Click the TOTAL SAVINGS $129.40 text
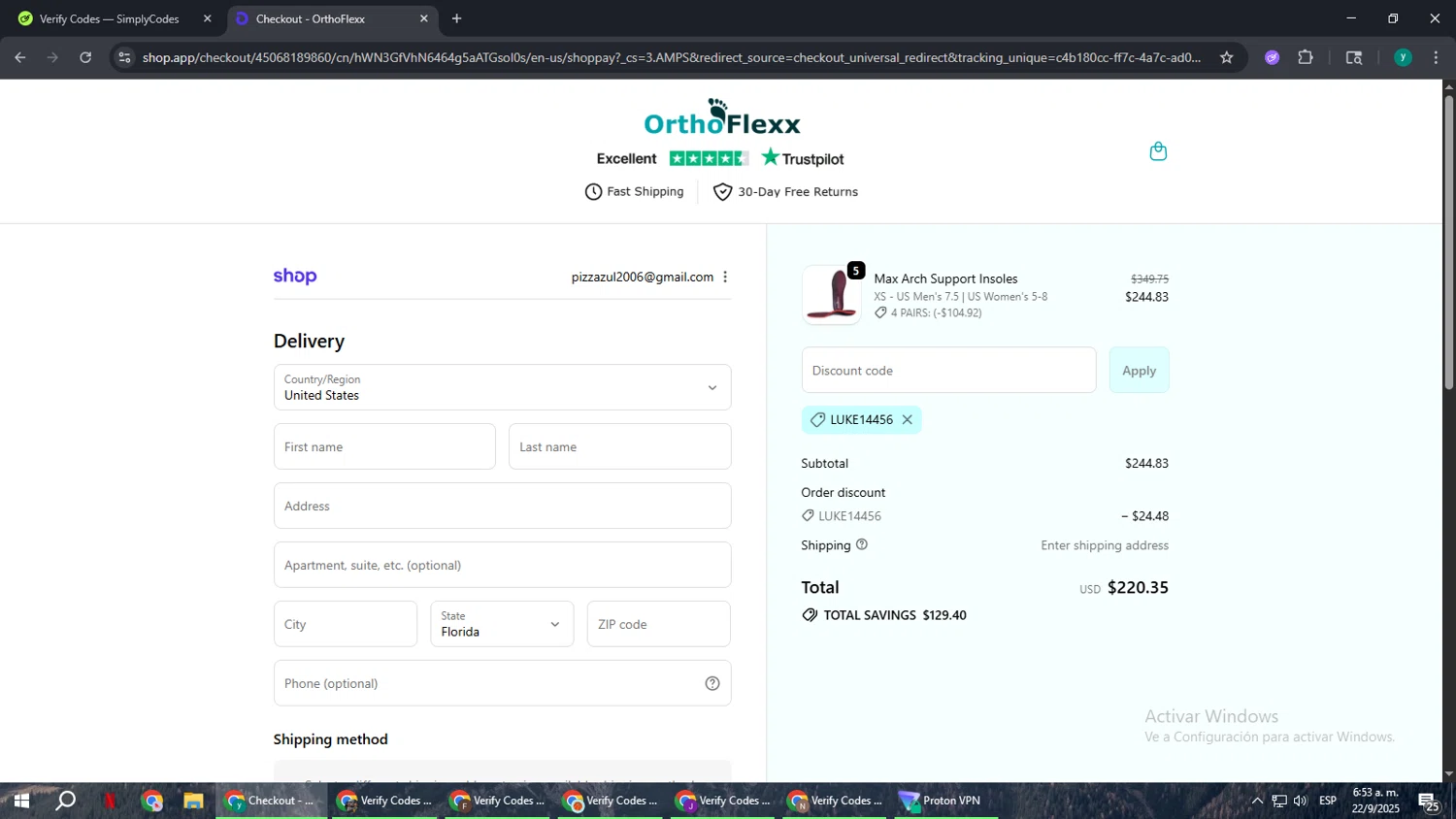This screenshot has width=1456, height=819. [895, 615]
